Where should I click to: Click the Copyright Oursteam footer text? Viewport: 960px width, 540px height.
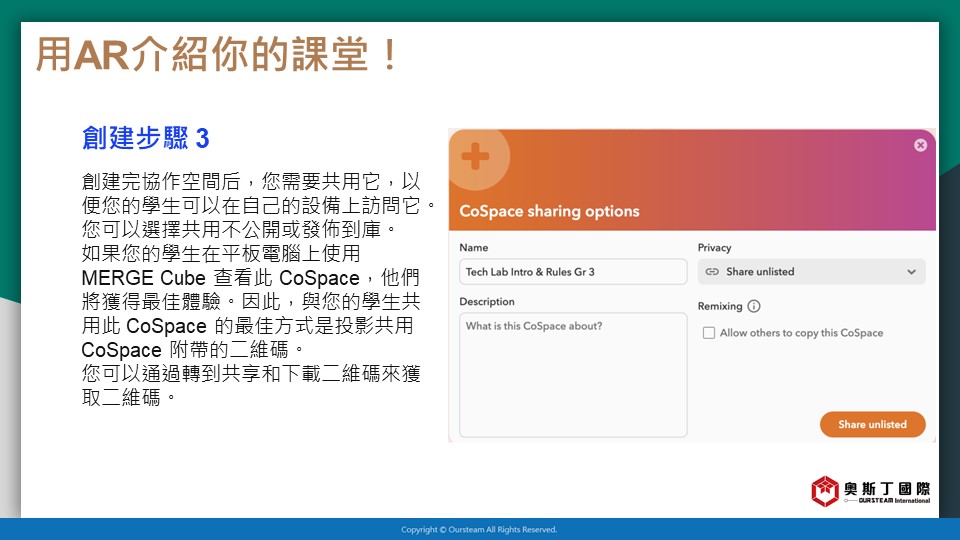tap(479, 530)
